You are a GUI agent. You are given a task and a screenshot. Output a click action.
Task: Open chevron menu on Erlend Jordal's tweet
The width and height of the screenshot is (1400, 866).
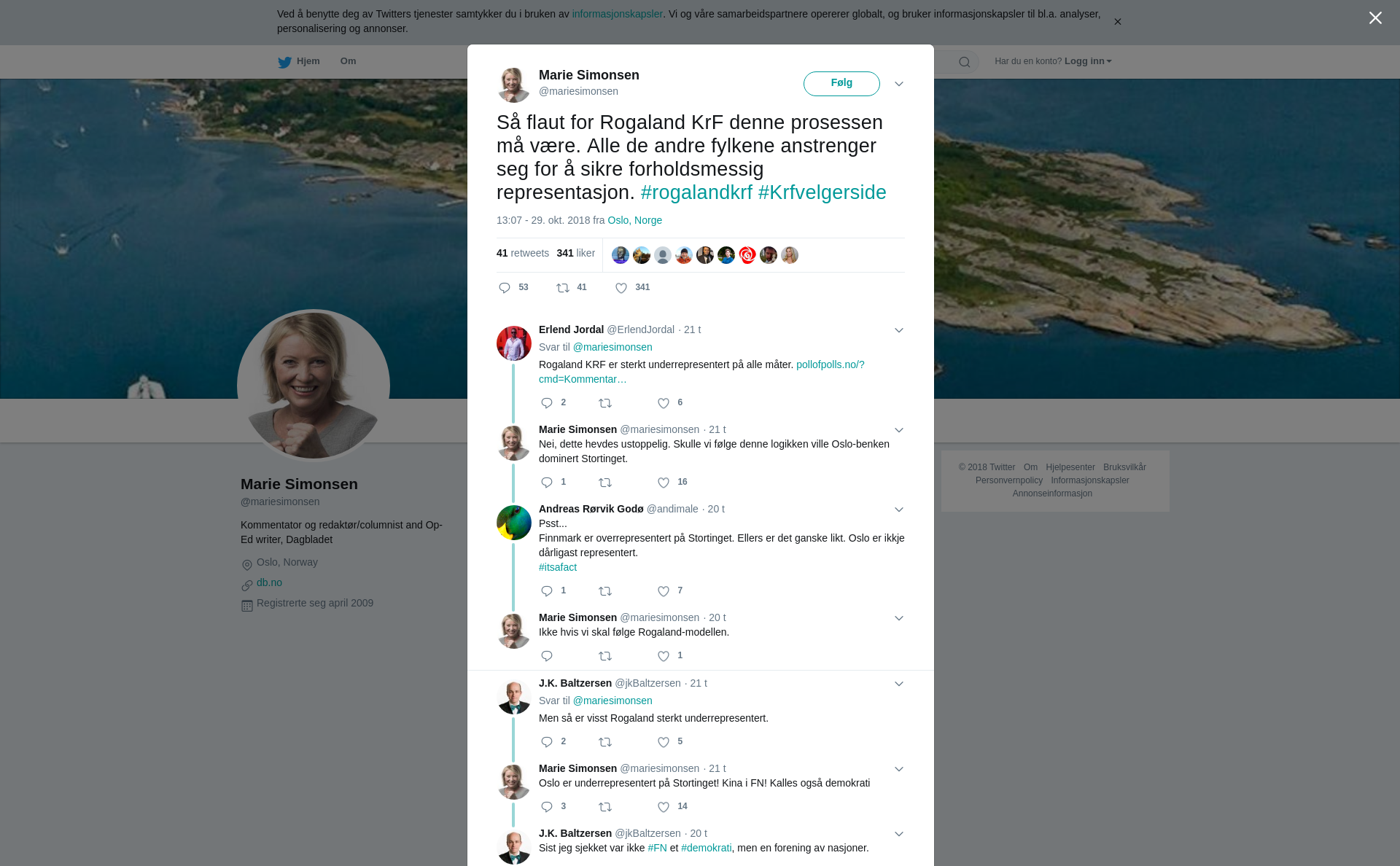point(899,330)
